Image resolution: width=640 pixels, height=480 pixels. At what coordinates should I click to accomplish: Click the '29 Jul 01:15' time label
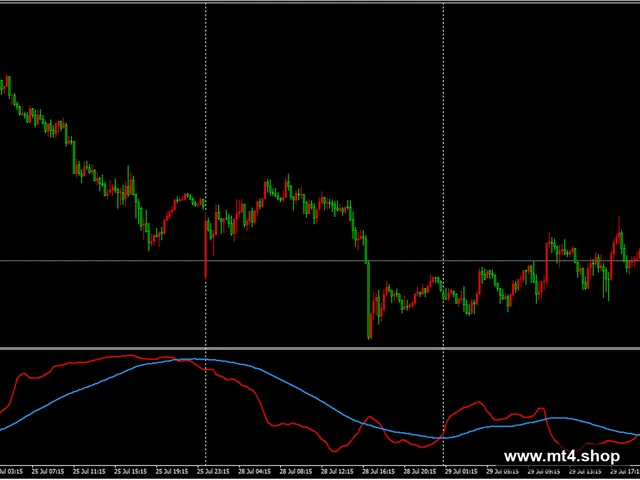pos(461,471)
